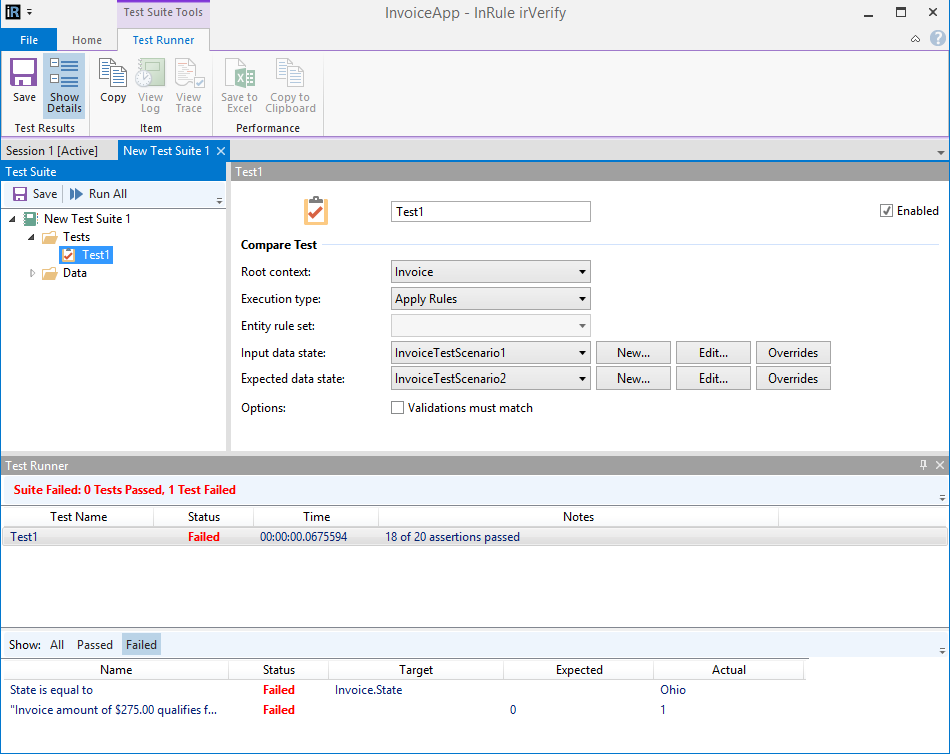950x754 pixels.
Task: Uncheck the Enabled checkbox
Action: pyautogui.click(x=886, y=211)
